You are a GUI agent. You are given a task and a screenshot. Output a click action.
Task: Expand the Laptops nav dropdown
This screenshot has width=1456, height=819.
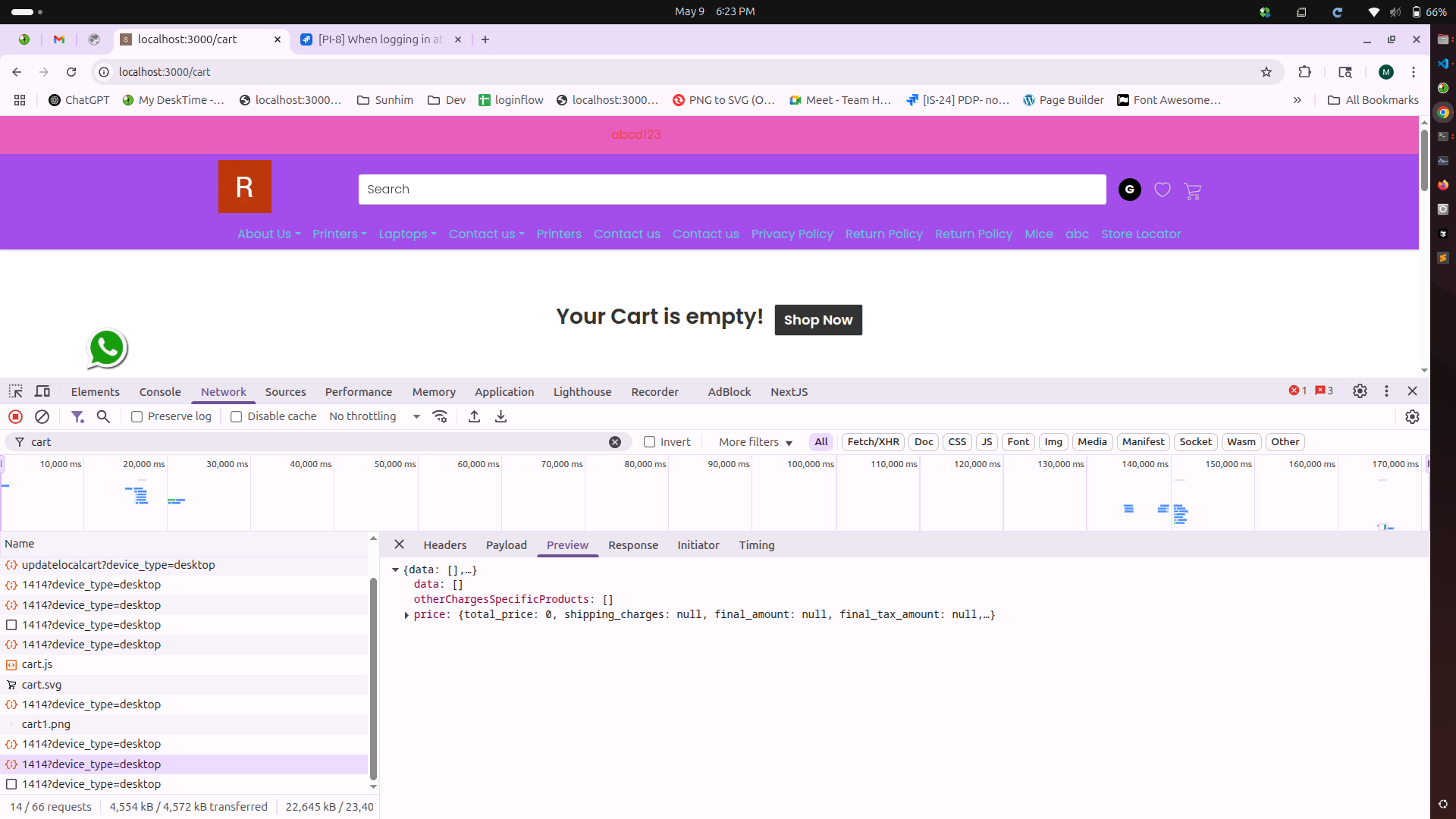click(407, 234)
